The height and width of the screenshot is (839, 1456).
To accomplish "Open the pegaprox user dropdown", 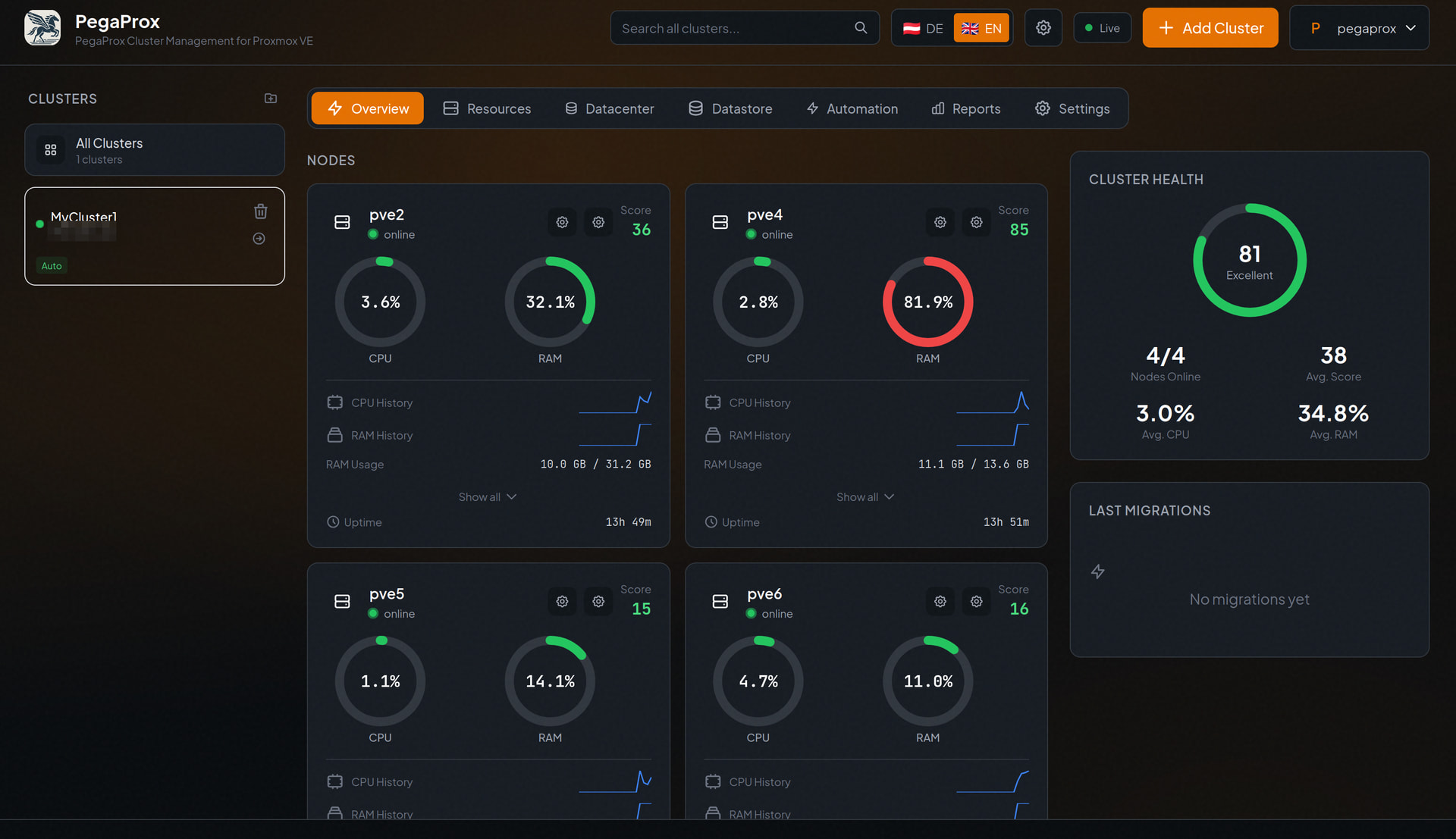I will [x=1359, y=28].
